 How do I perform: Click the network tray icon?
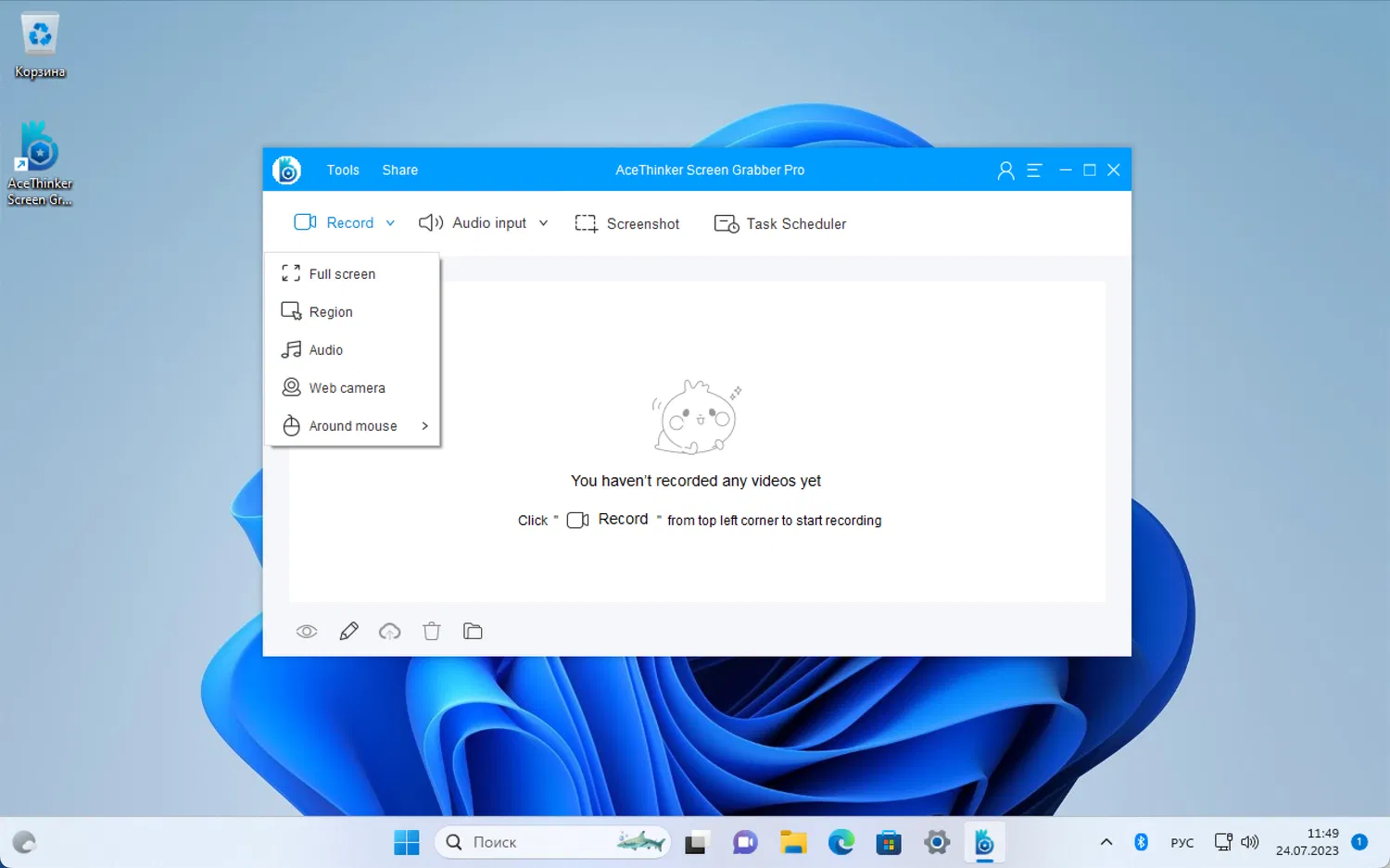(1223, 842)
